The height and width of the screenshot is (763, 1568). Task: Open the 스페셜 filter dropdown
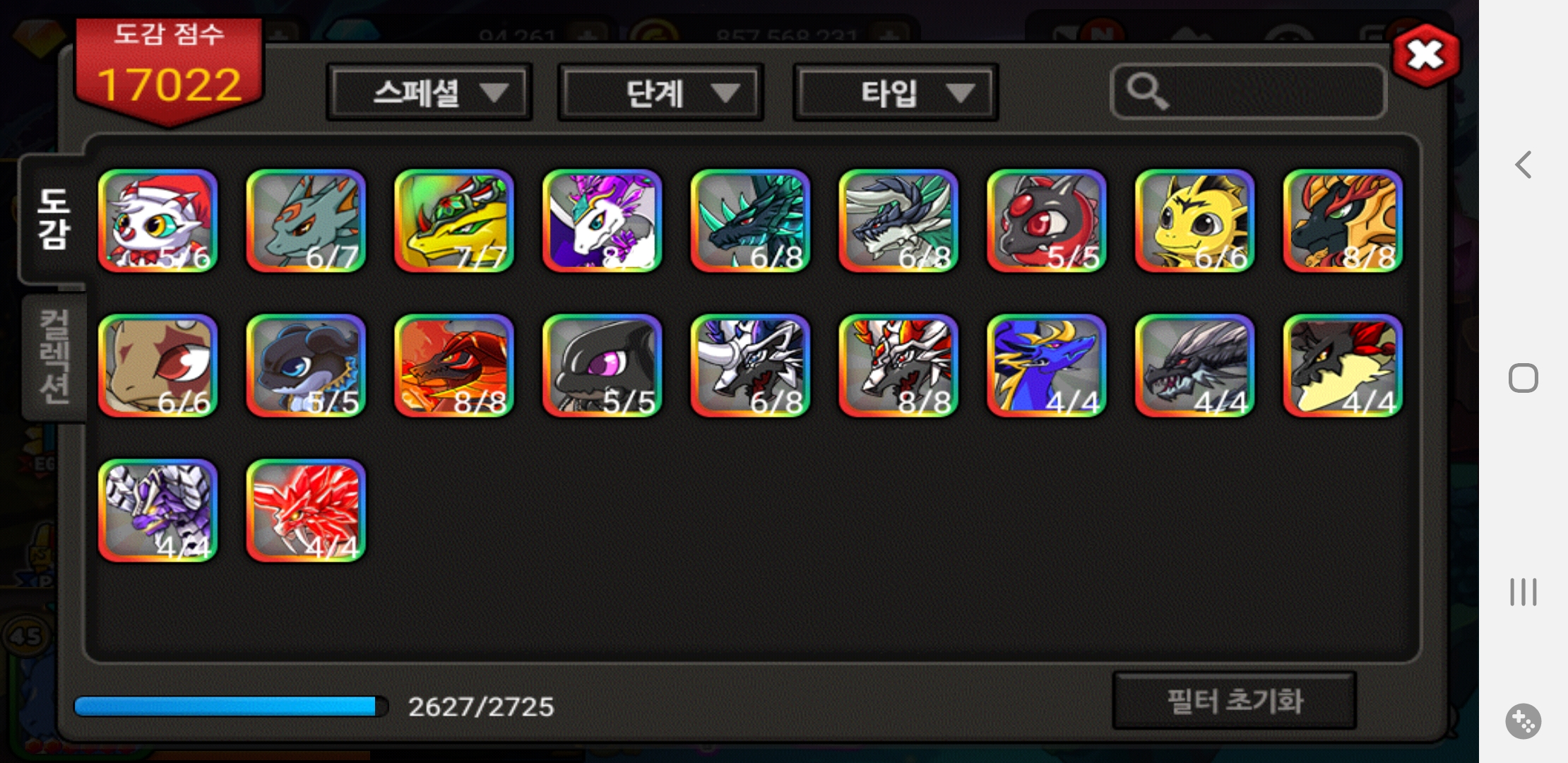coord(429,93)
